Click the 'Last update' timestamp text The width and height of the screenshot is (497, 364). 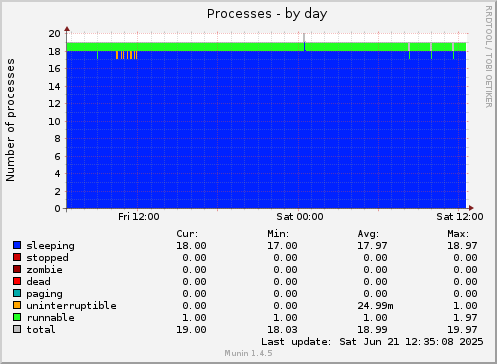tap(372, 342)
